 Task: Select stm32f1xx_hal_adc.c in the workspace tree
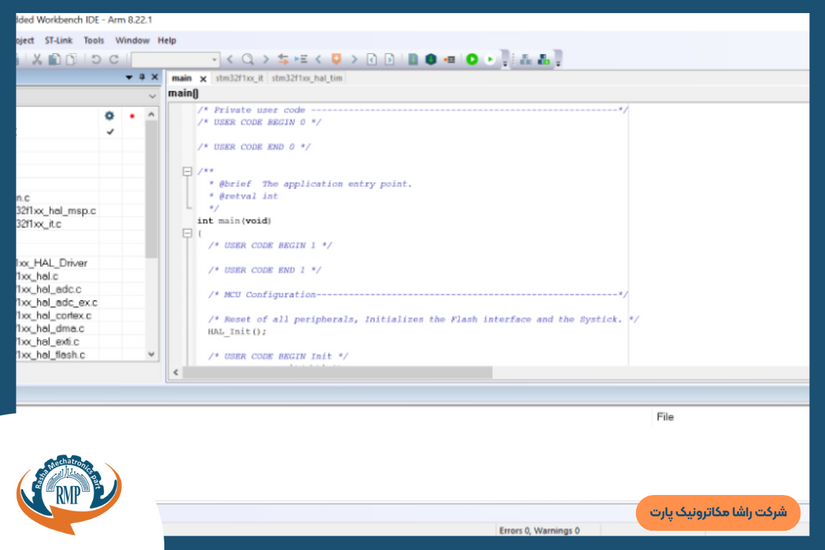click(50, 289)
